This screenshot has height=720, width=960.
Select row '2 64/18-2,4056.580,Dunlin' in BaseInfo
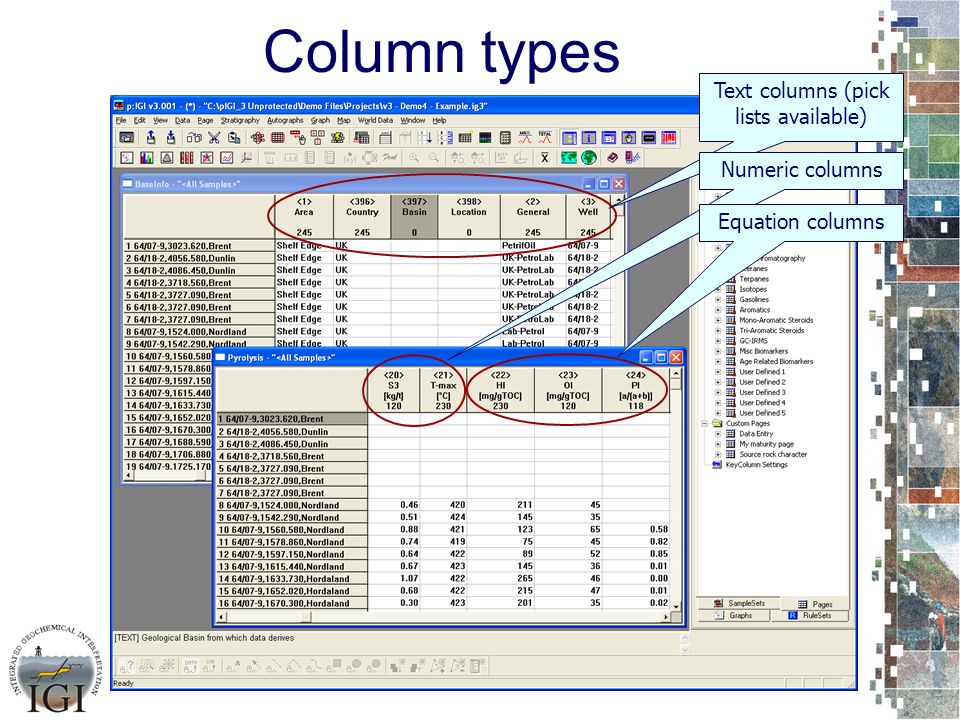199,258
